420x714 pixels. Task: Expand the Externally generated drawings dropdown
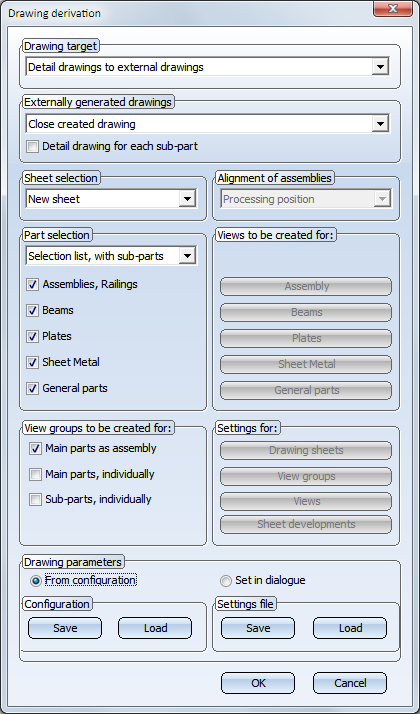click(207, 124)
